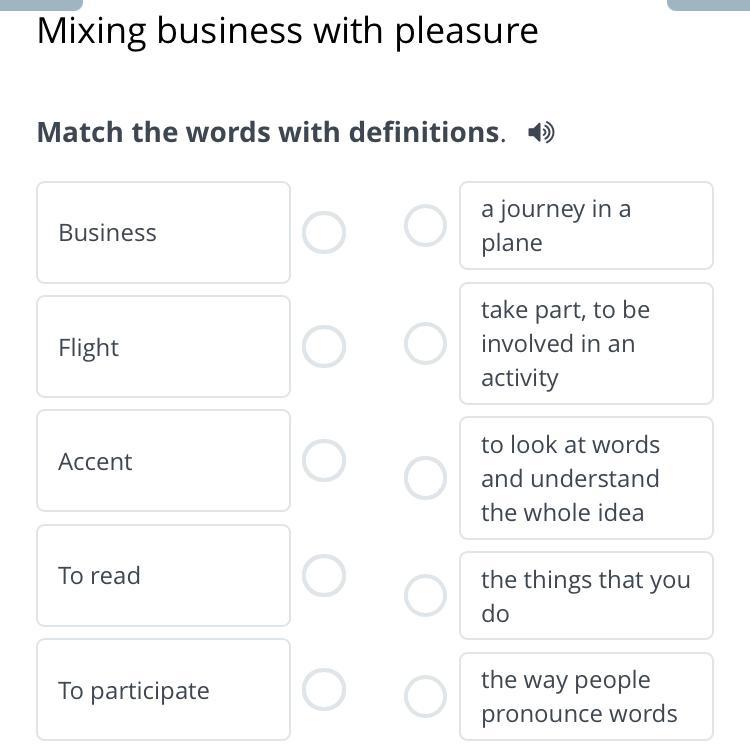Screen dimensions: 750x750
Task: Select the radio button next to To participate
Action: tap(324, 690)
